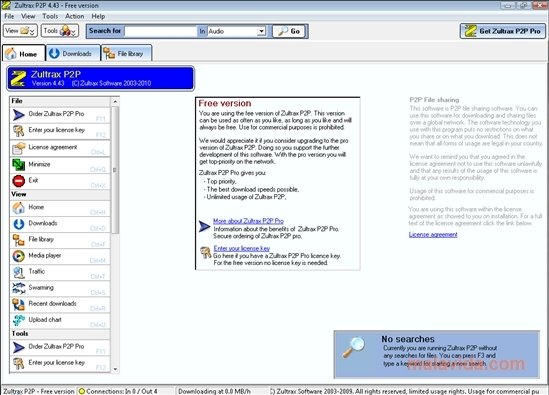The height and width of the screenshot is (395, 549).
Task: Click the Traffic icon in sidebar
Action: point(19,272)
